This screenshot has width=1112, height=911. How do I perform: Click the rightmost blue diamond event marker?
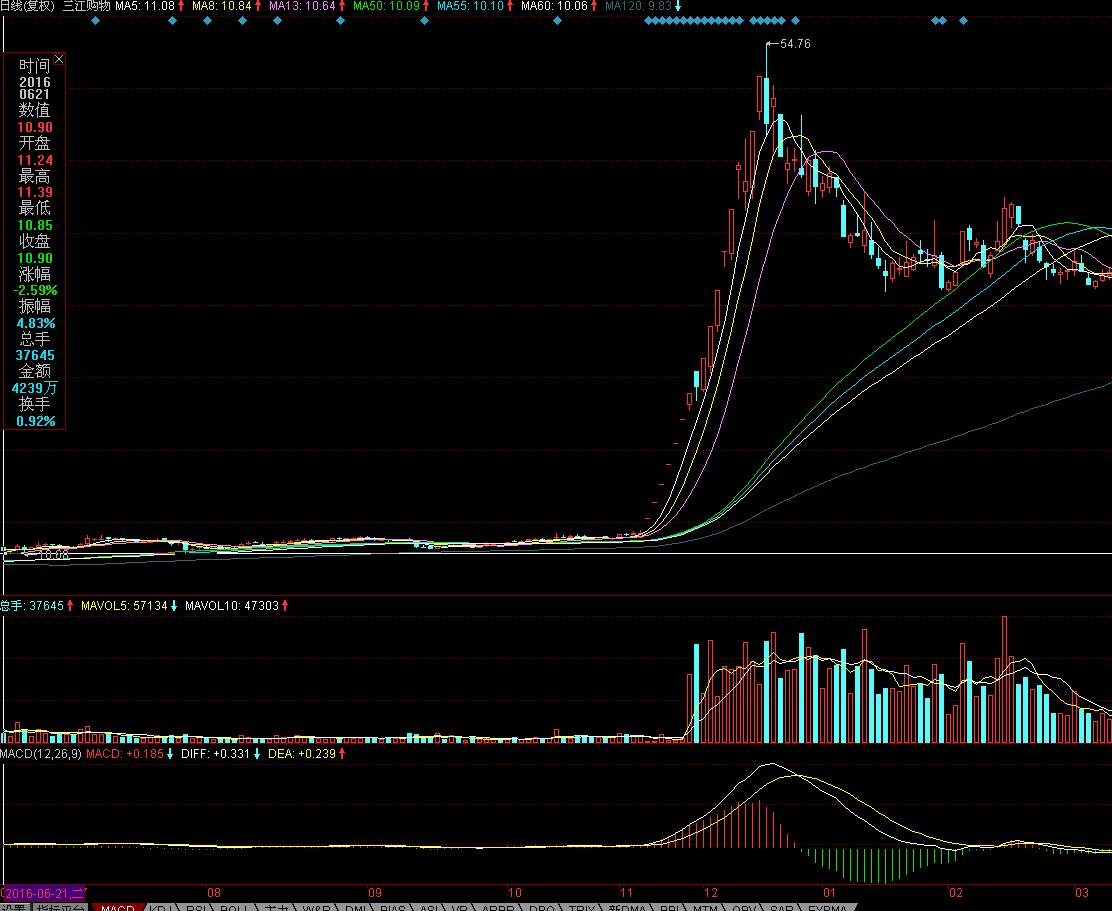[x=964, y=20]
